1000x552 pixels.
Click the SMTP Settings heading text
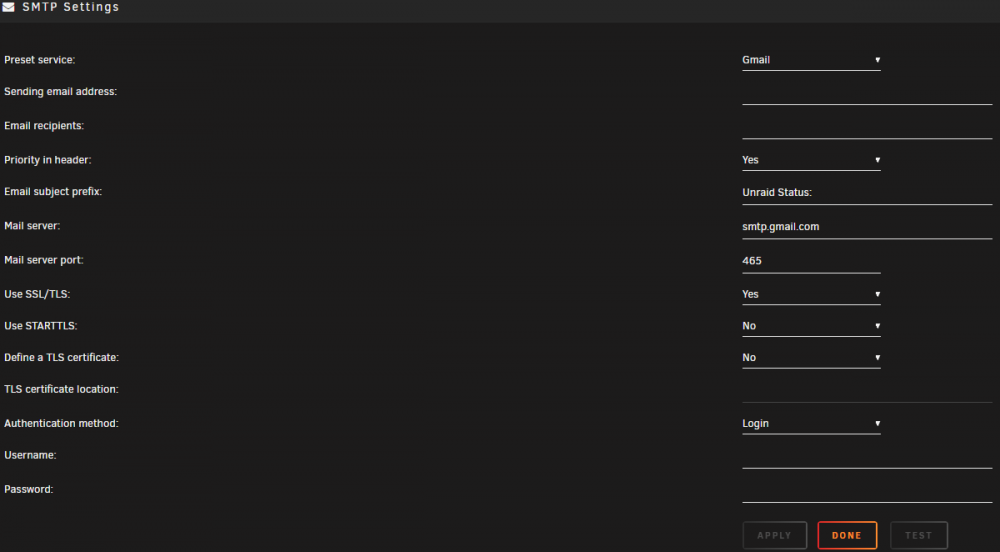point(70,7)
